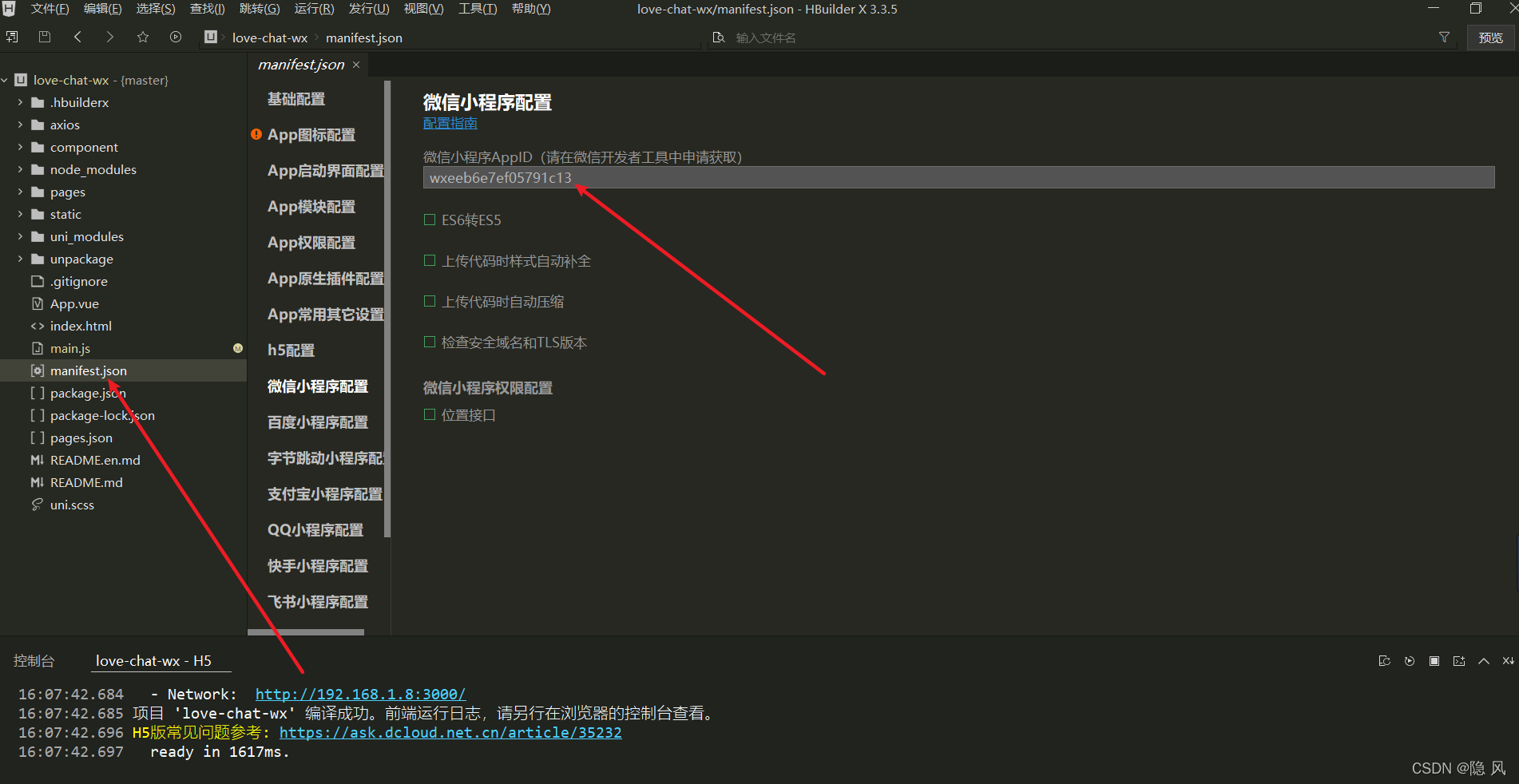Click the App.vue file icon
The height and width of the screenshot is (784, 1519).
(x=37, y=303)
